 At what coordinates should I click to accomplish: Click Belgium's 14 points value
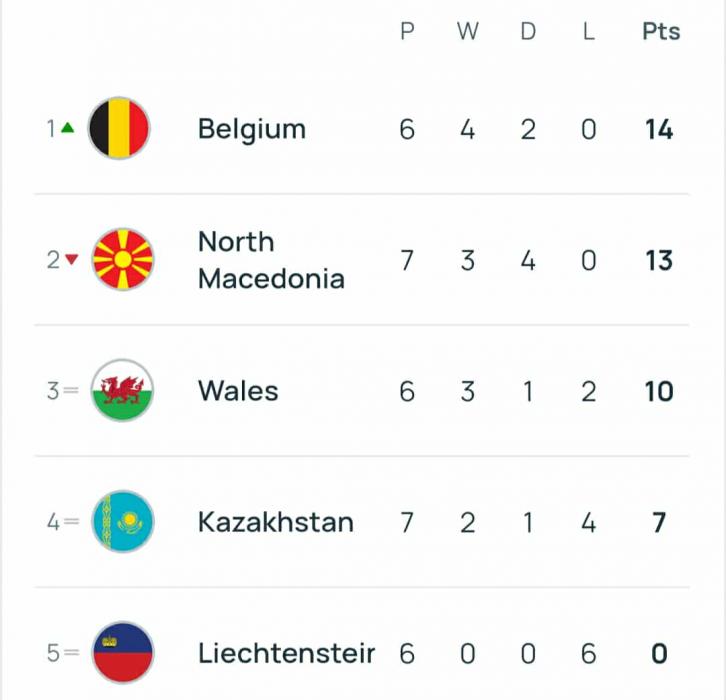[x=659, y=129]
